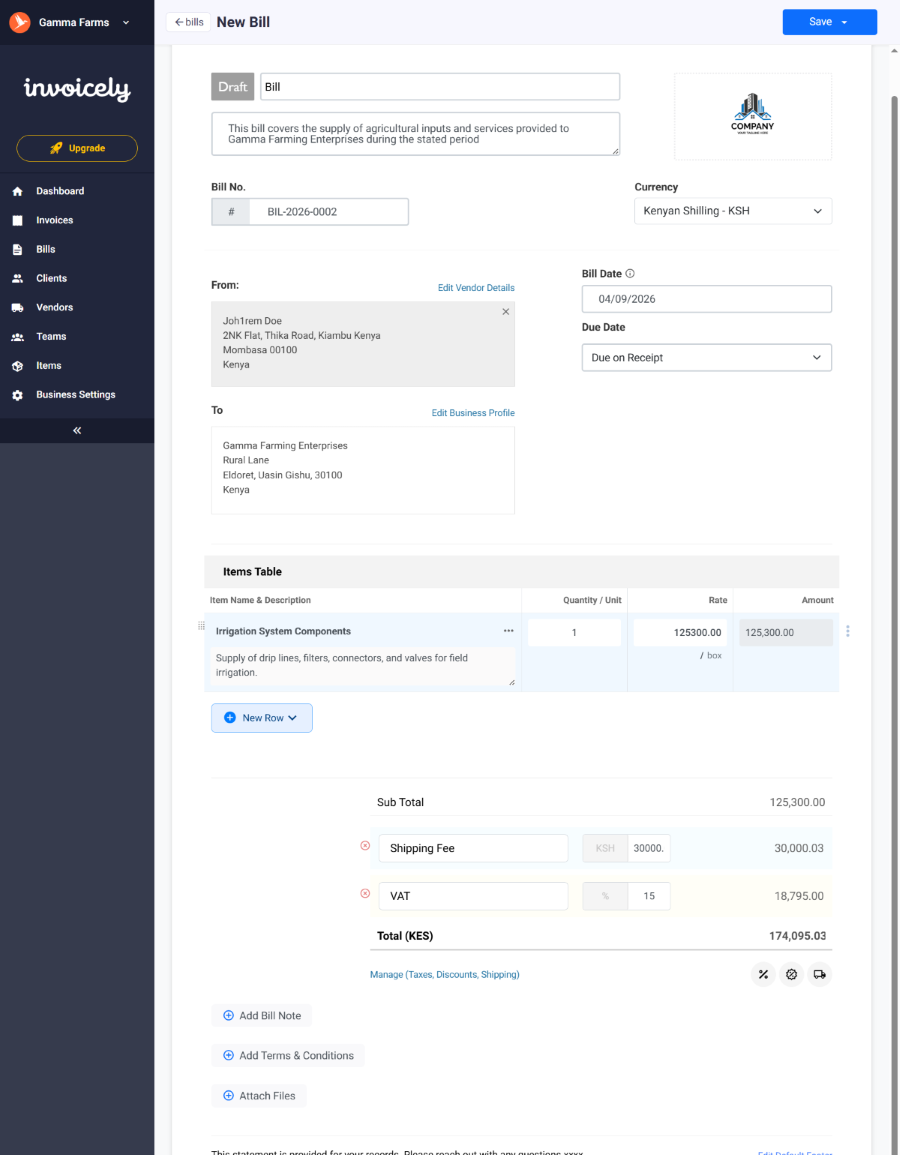Edit the Bill No. field
Screen dimensions: 900x1155
[328, 211]
